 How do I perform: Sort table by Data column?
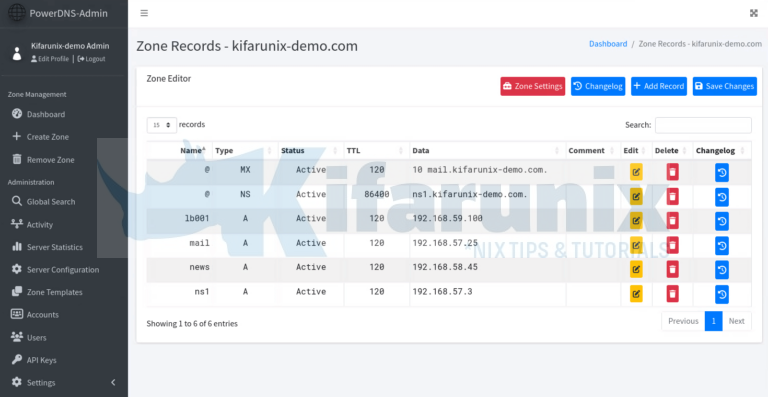pyautogui.click(x=487, y=150)
